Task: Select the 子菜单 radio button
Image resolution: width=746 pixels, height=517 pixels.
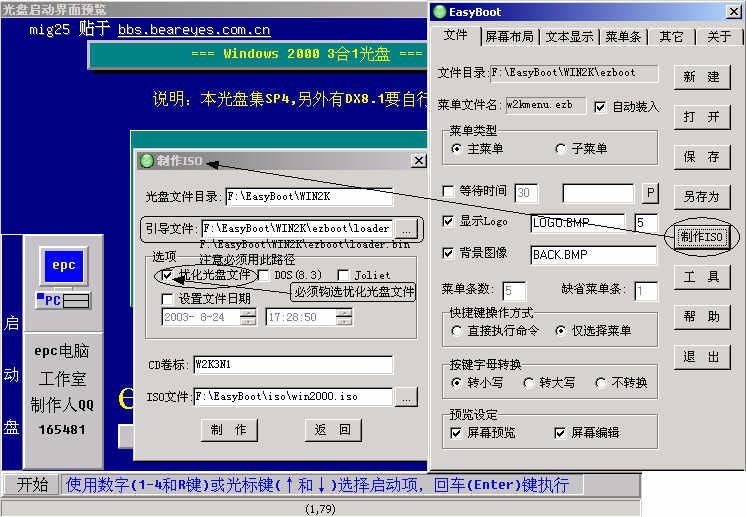Action: [561, 149]
